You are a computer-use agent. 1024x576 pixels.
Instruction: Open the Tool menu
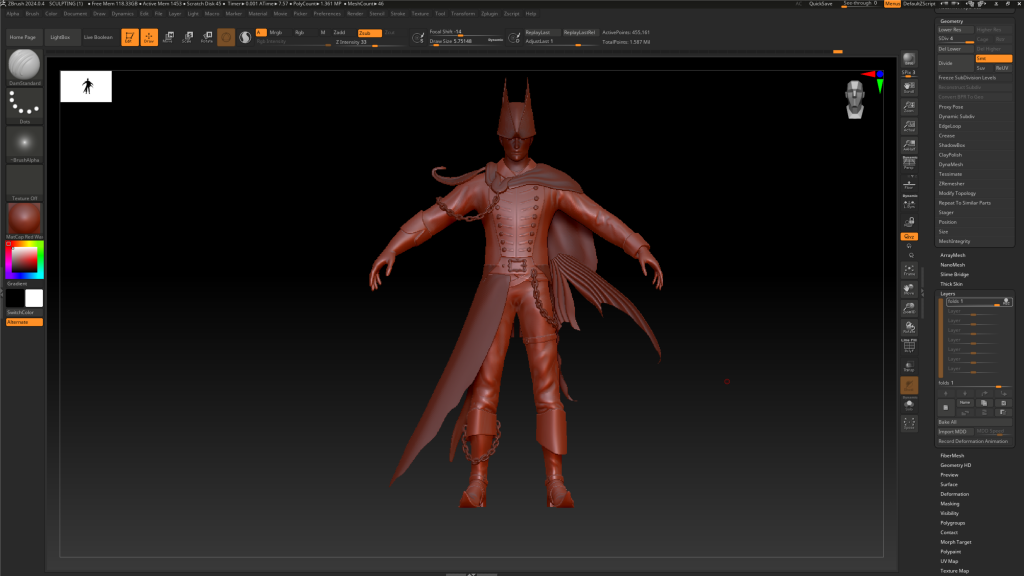pos(440,14)
